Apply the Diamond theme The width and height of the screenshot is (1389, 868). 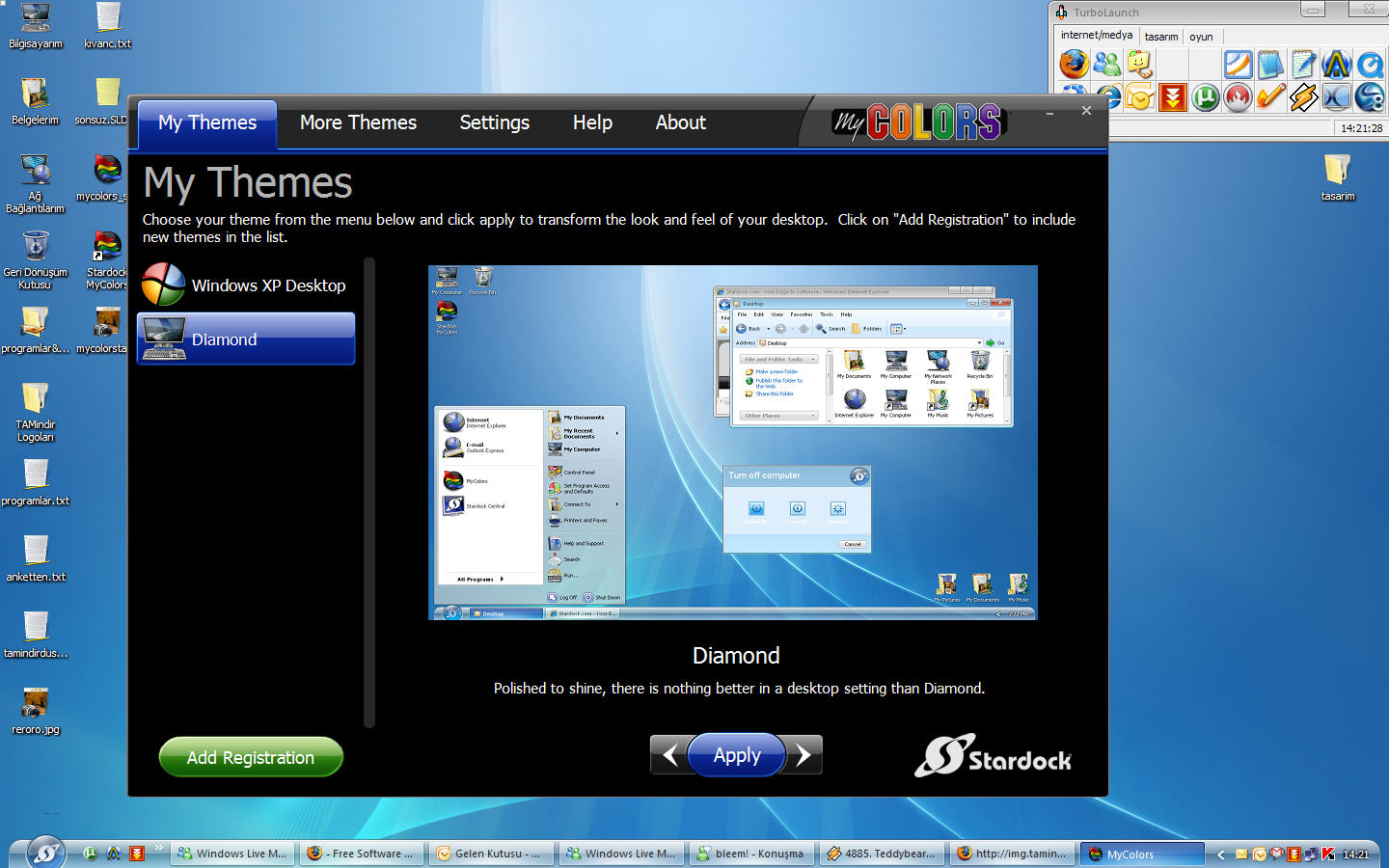[737, 755]
